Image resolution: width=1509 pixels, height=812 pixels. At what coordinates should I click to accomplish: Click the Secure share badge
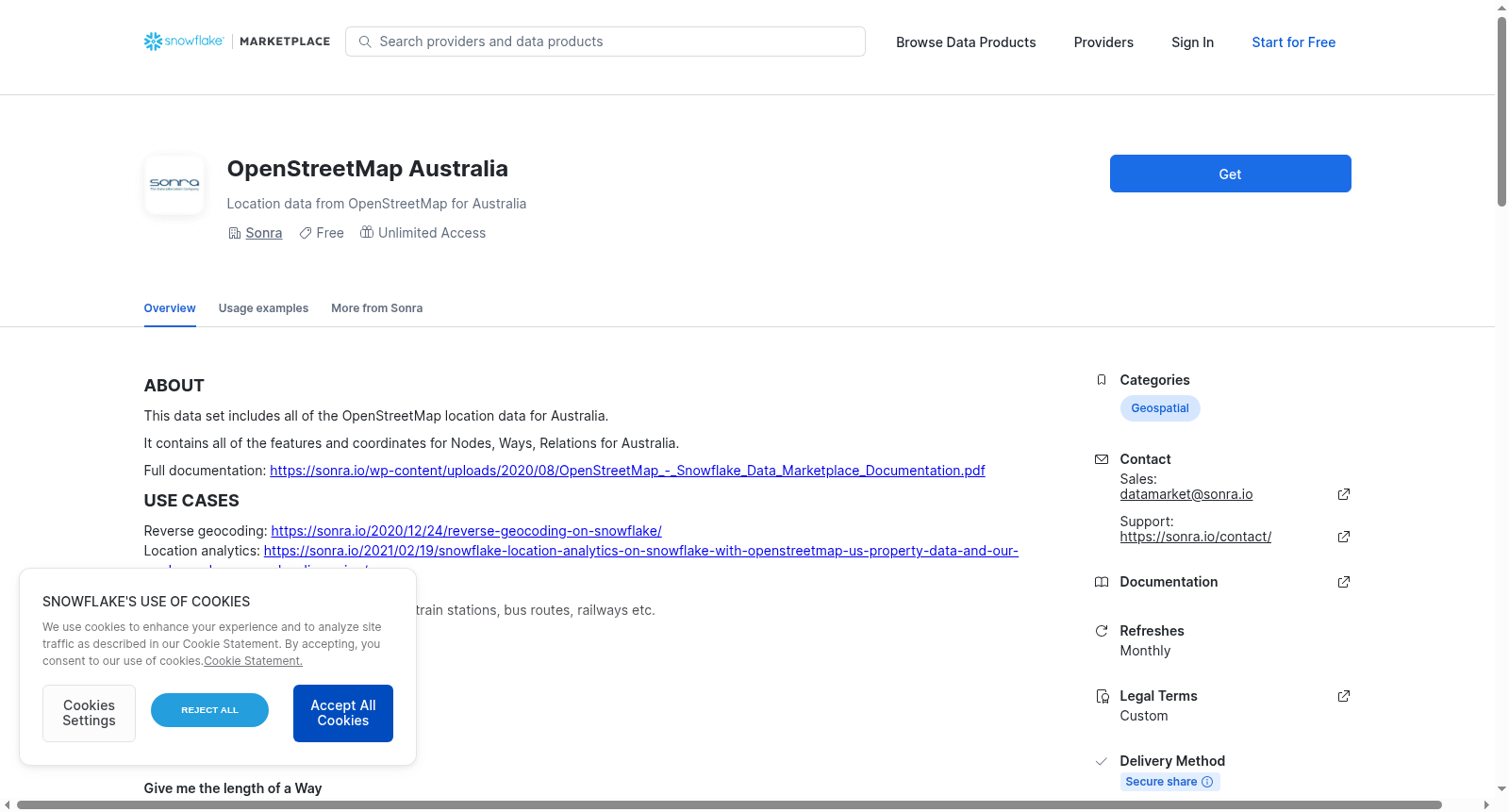[1169, 782]
